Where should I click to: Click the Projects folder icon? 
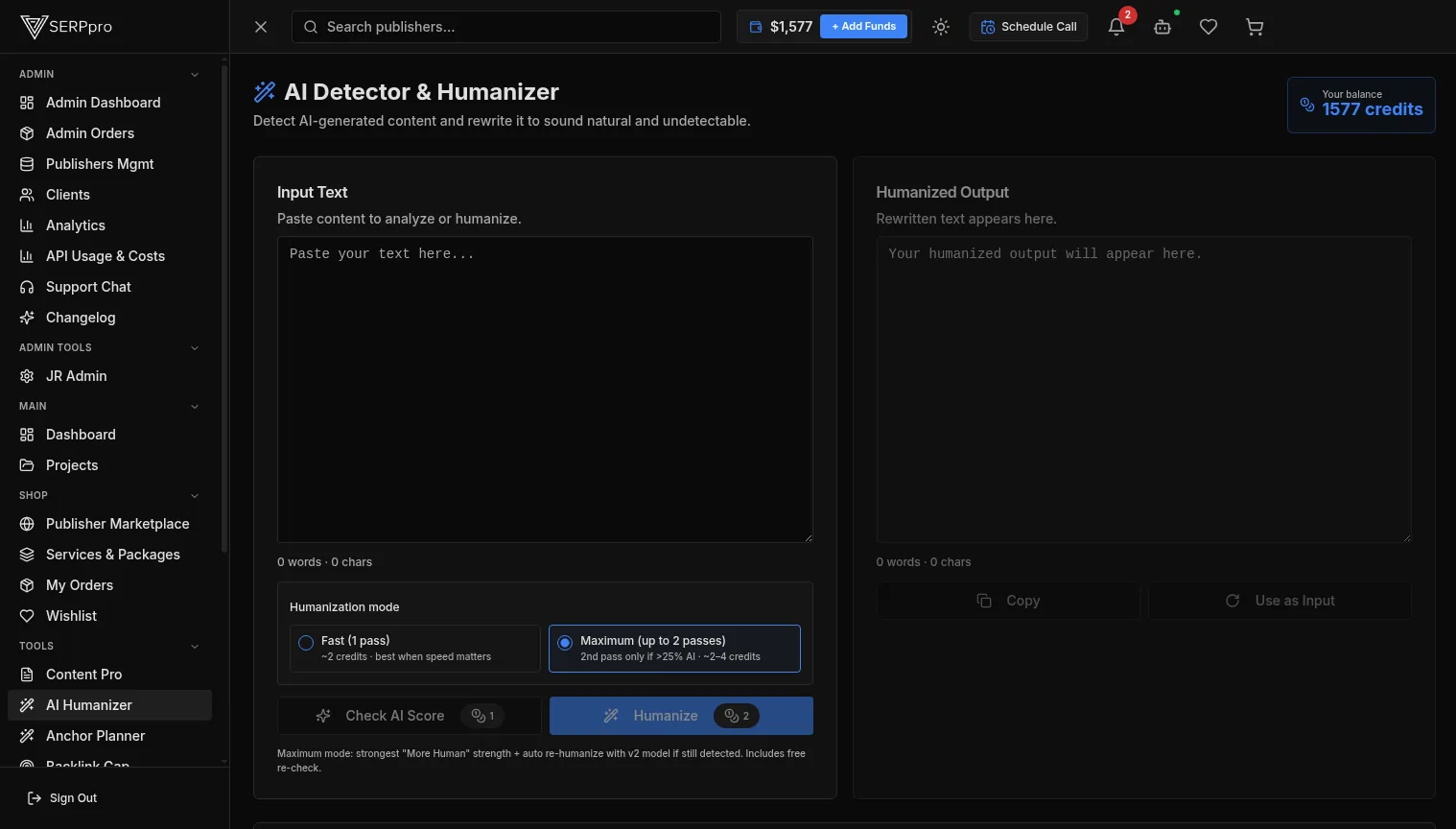click(27, 465)
